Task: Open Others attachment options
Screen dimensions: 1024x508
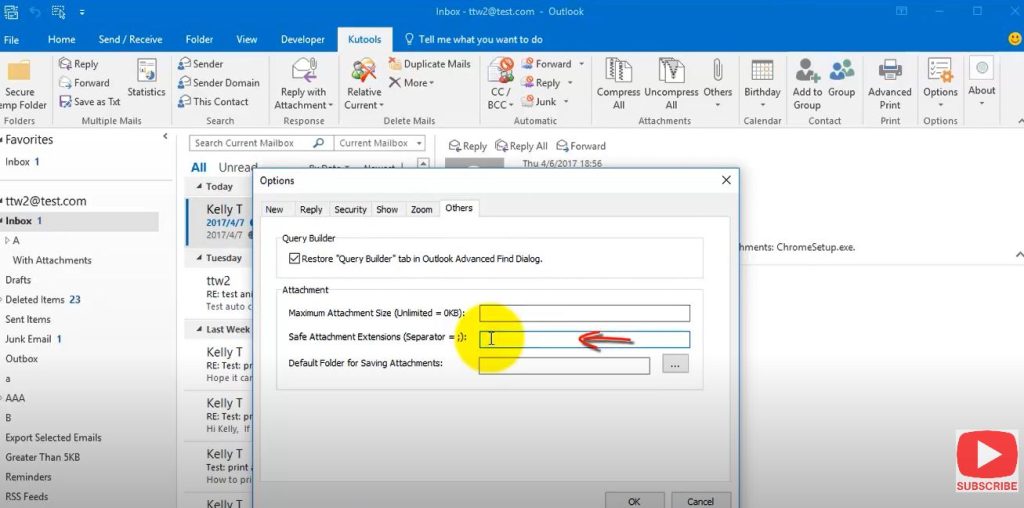Action: click(x=717, y=85)
